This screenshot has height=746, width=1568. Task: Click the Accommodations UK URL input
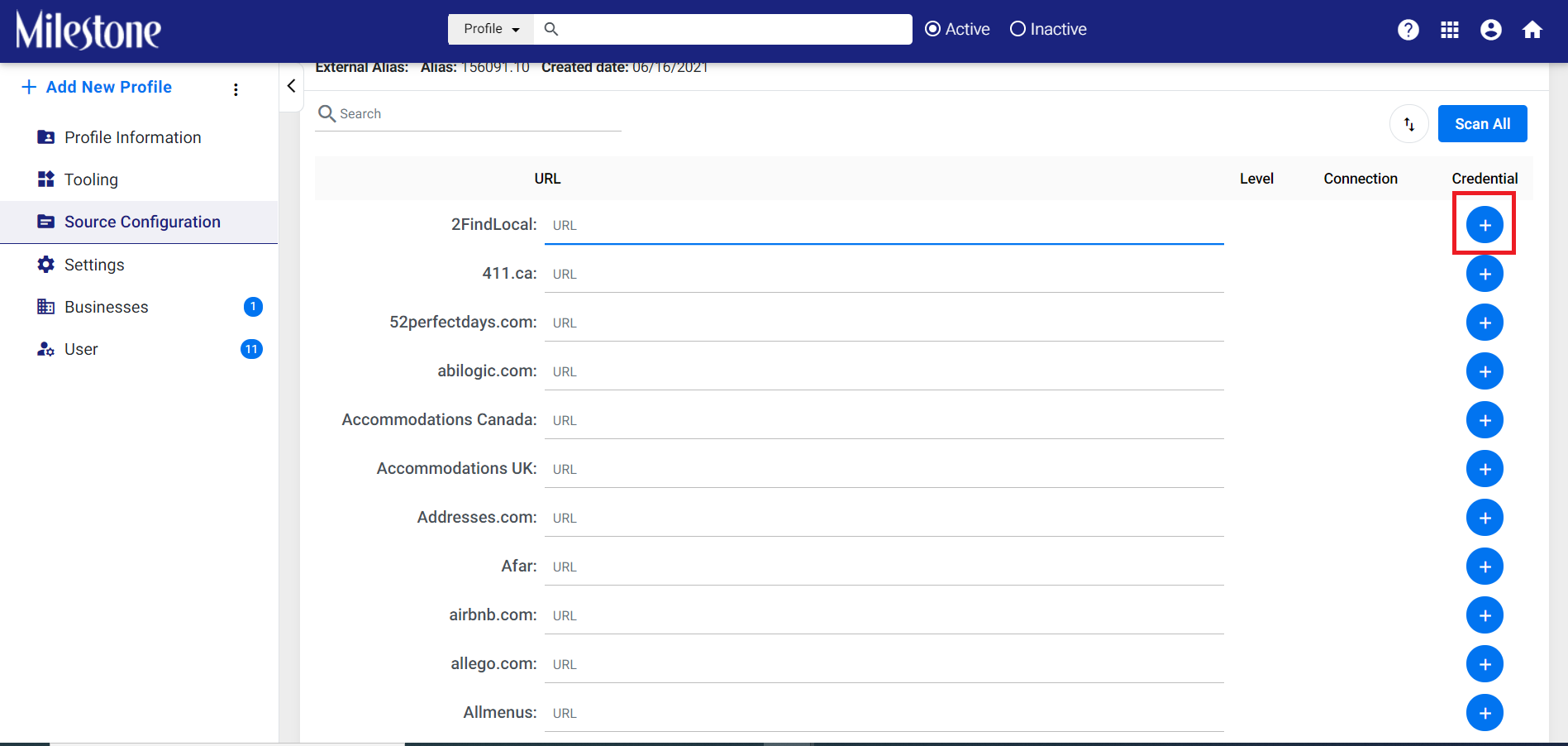point(884,469)
